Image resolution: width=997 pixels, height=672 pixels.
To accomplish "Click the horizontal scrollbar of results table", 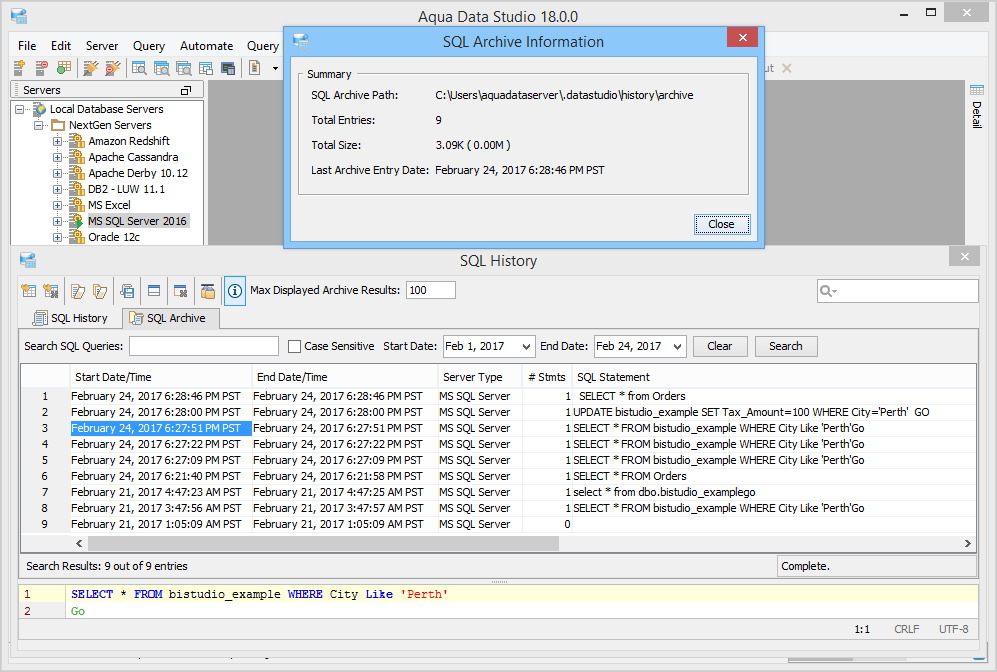I will click(x=323, y=544).
